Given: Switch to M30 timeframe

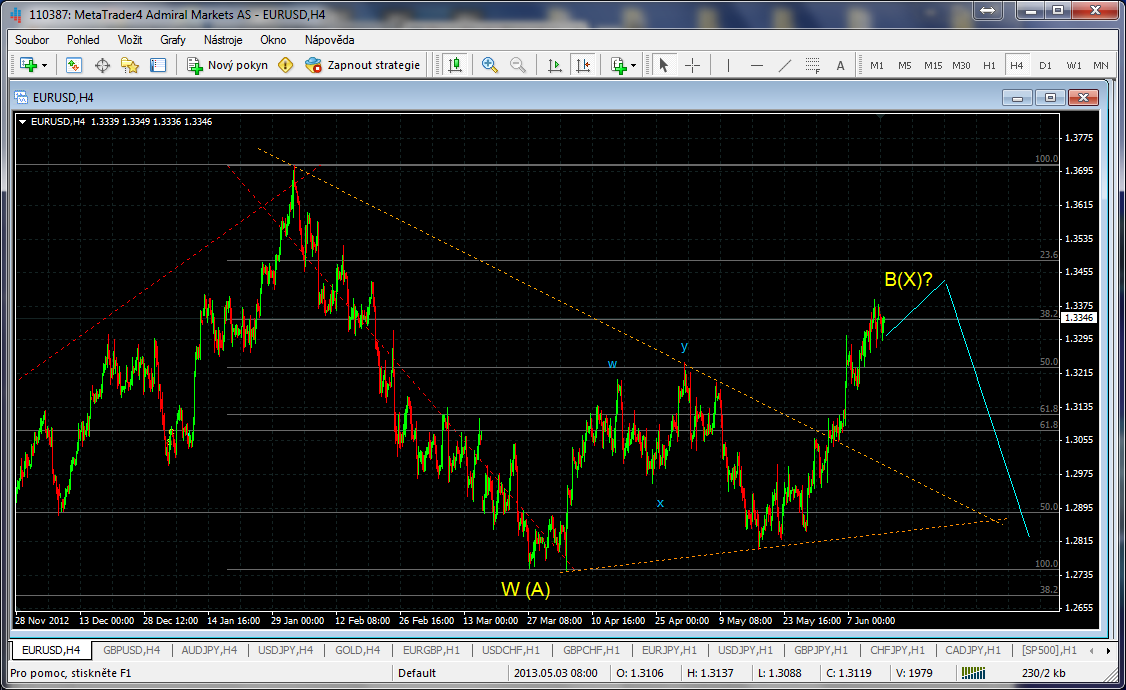Looking at the screenshot, I should (x=961, y=65).
